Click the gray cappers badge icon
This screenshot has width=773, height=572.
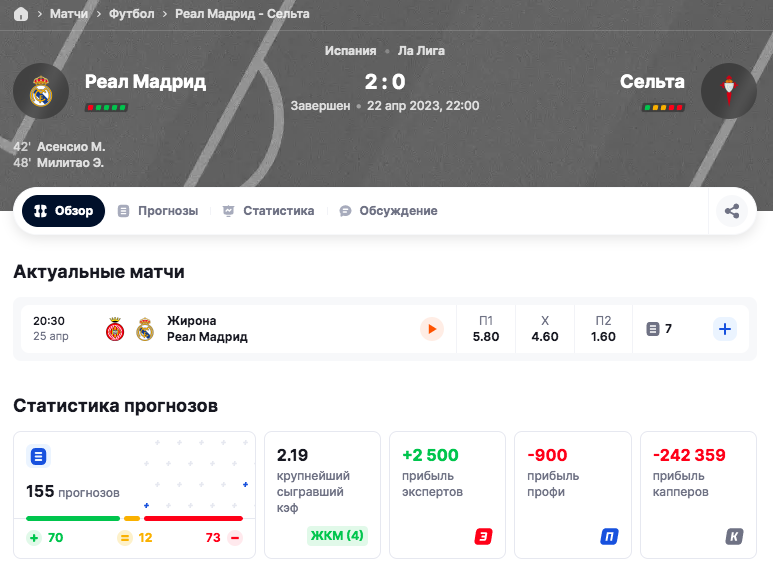pyautogui.click(x=735, y=537)
